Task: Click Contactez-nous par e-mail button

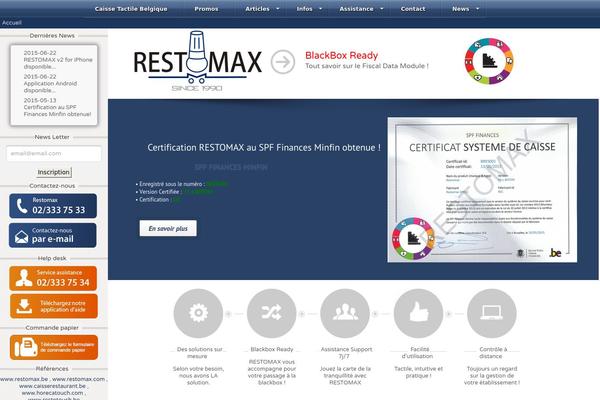Action: coord(53,235)
